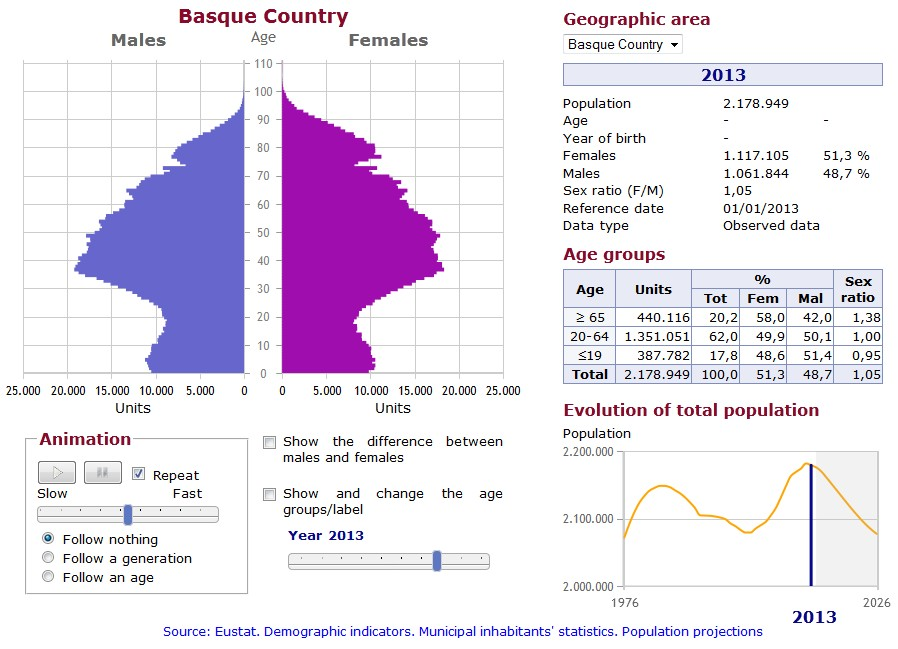Enable "Show the difference between males and females"
Screen dimensions: 898x649
268,441
